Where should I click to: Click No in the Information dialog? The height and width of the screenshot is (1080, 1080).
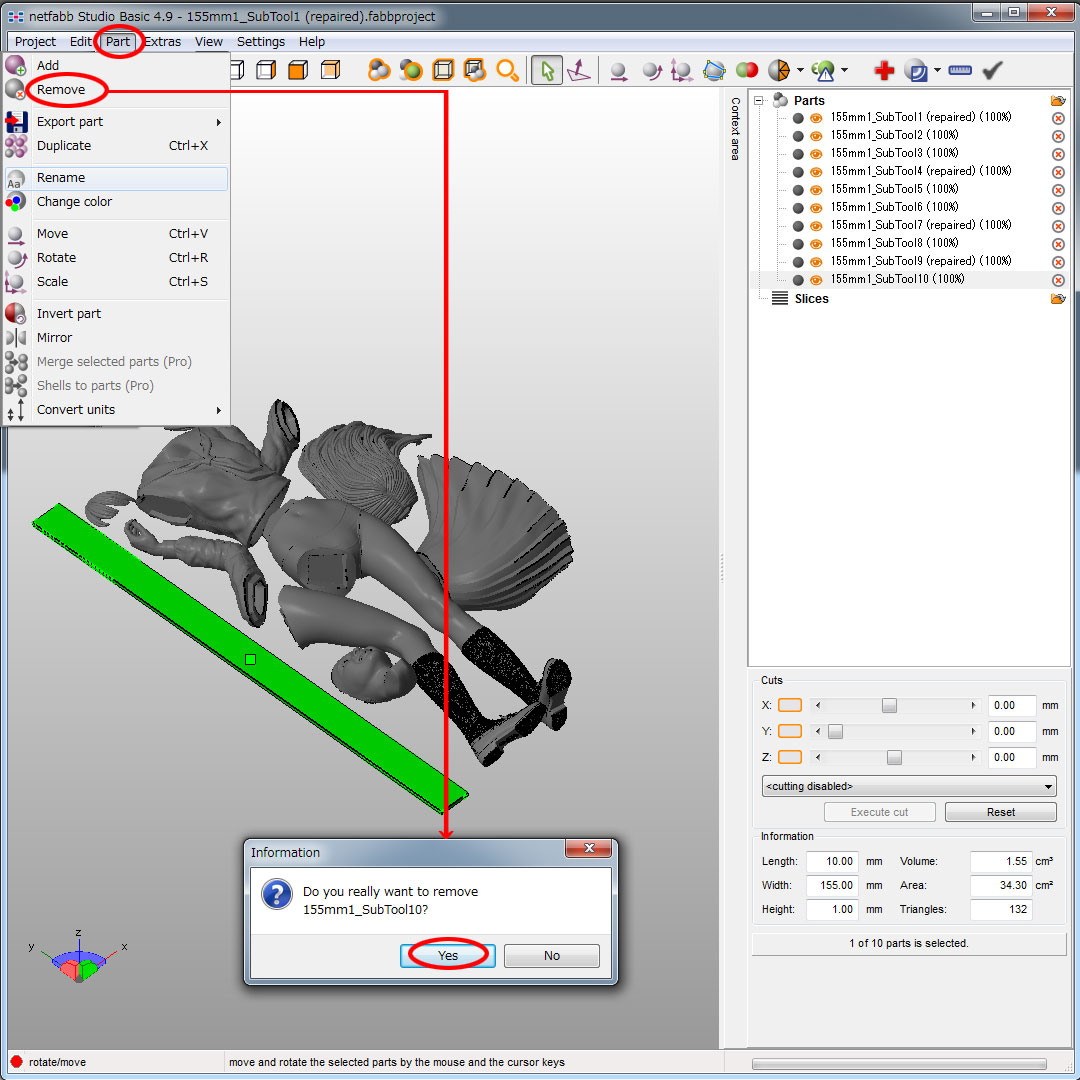552,955
